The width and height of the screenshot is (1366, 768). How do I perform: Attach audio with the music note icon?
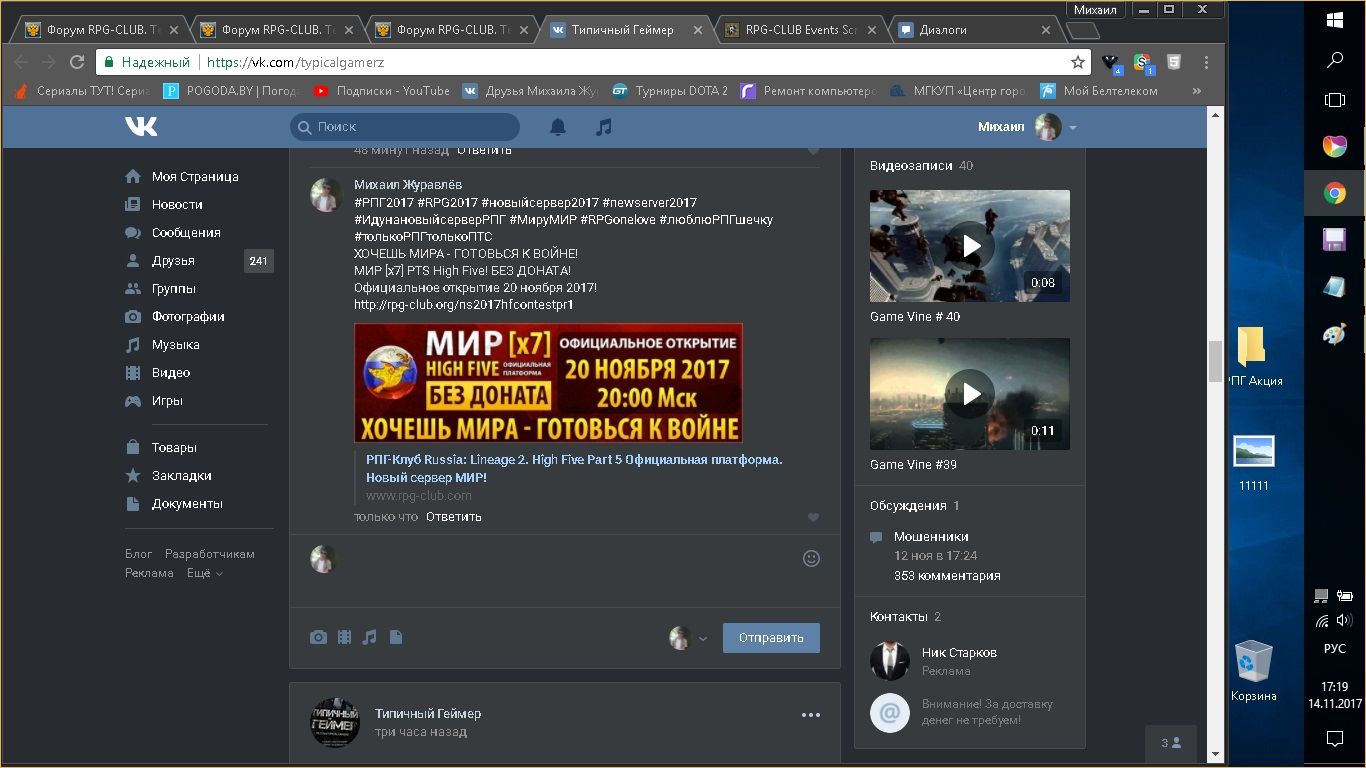369,637
